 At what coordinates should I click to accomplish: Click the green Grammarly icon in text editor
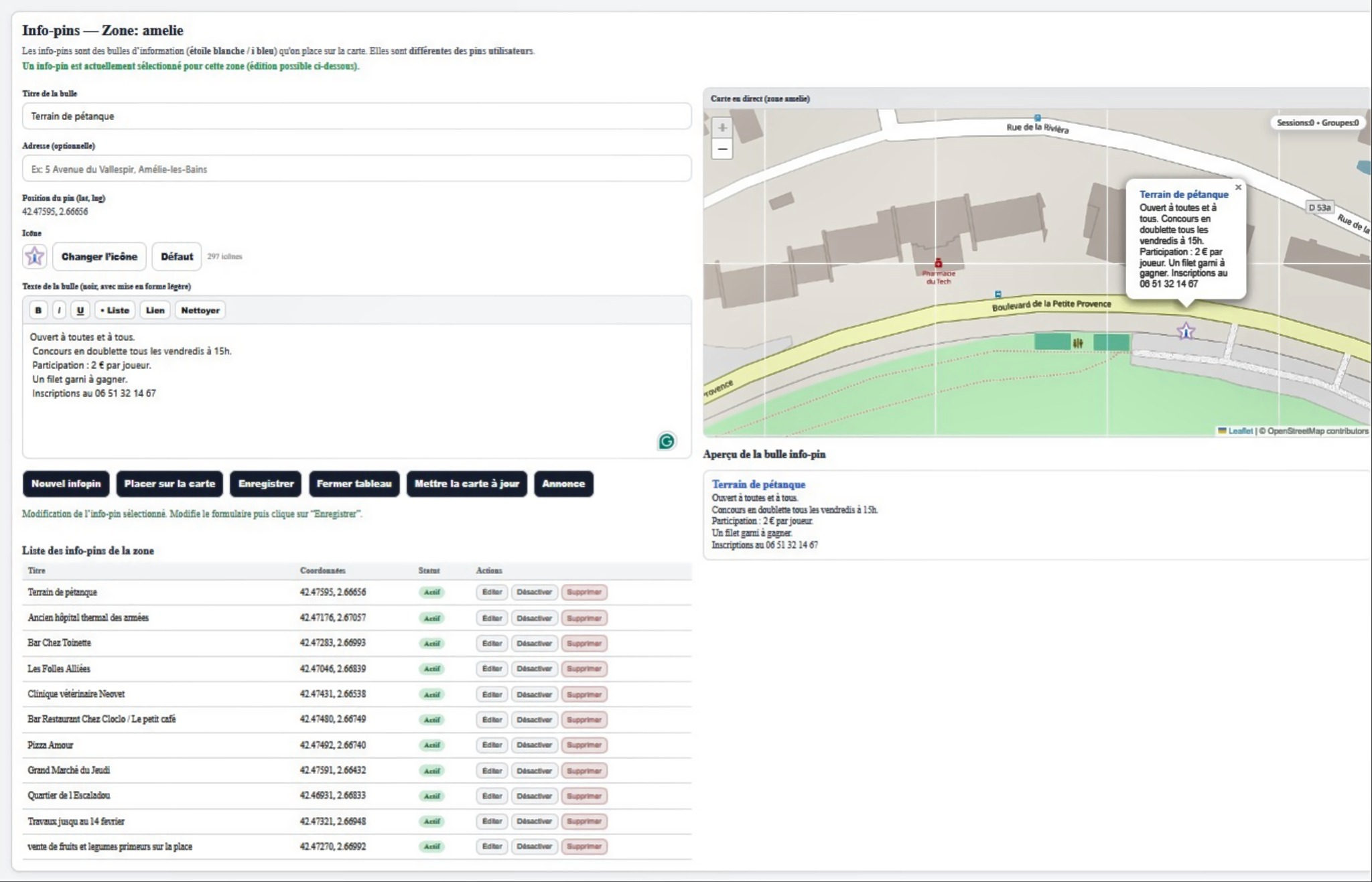point(666,441)
